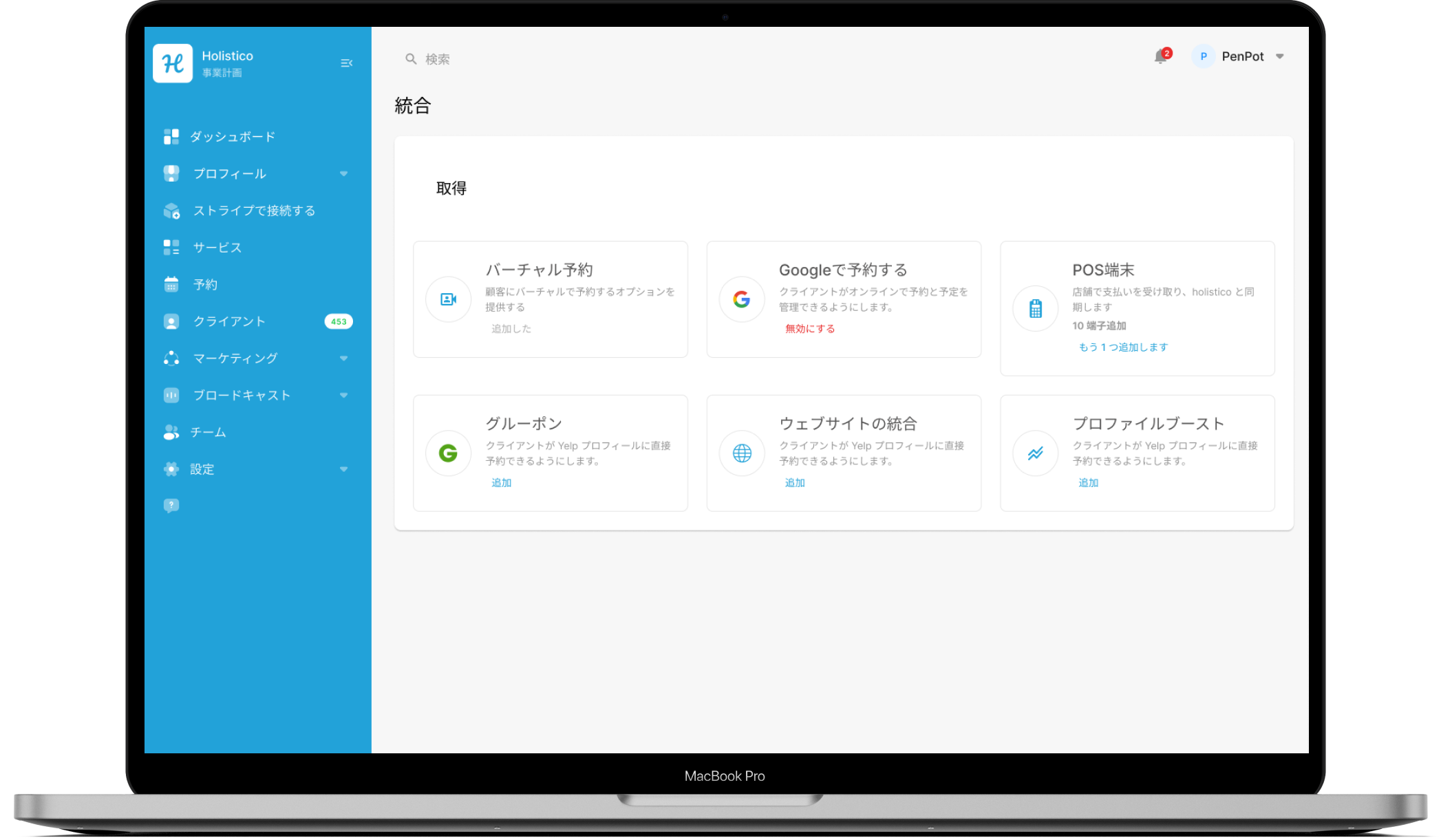The width and height of the screenshot is (1441, 840).
Task: Expand the プロフィール submenu arrow
Action: (x=344, y=173)
